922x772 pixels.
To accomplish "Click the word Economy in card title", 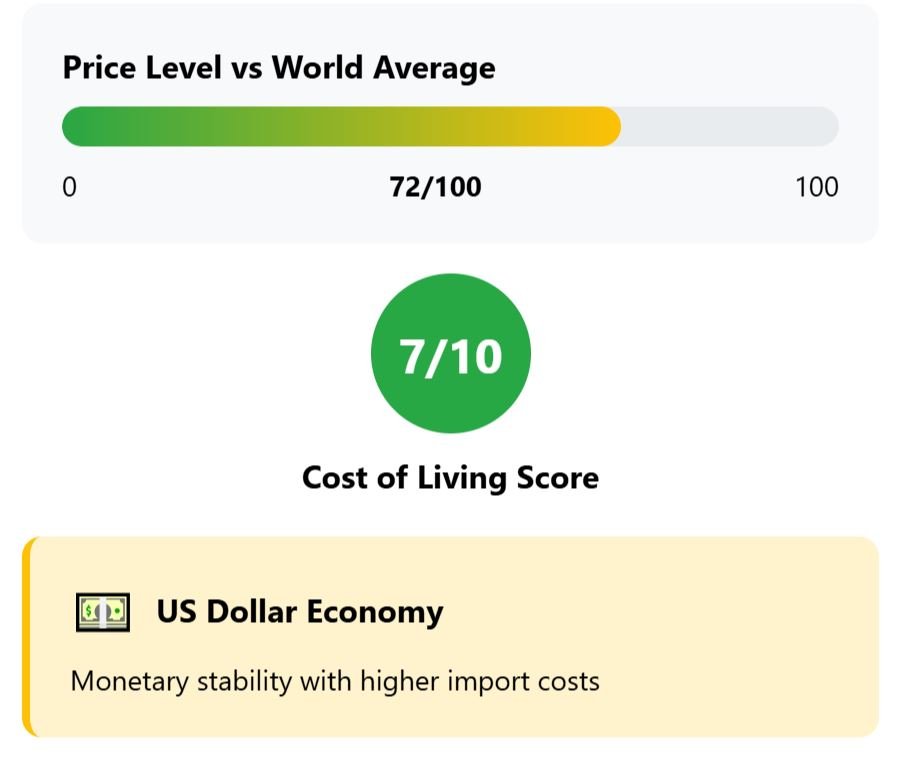I will [375, 613].
